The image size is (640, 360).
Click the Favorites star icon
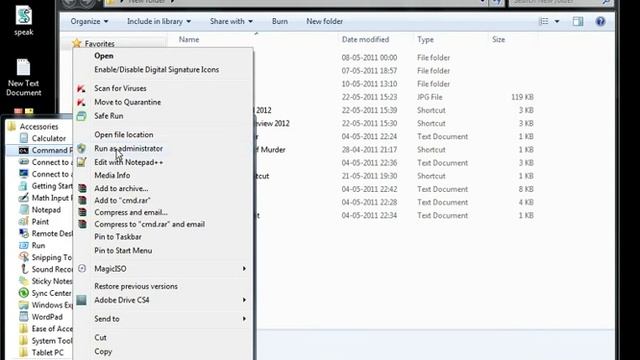pos(76,43)
